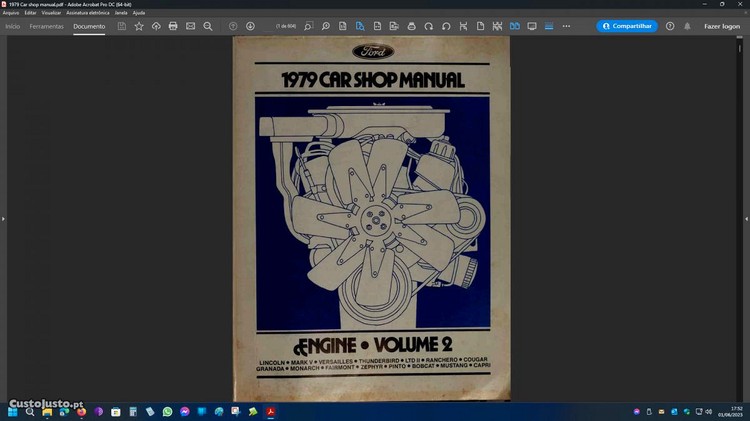Expand the right tools pane
The image size is (750, 421).
click(746, 218)
